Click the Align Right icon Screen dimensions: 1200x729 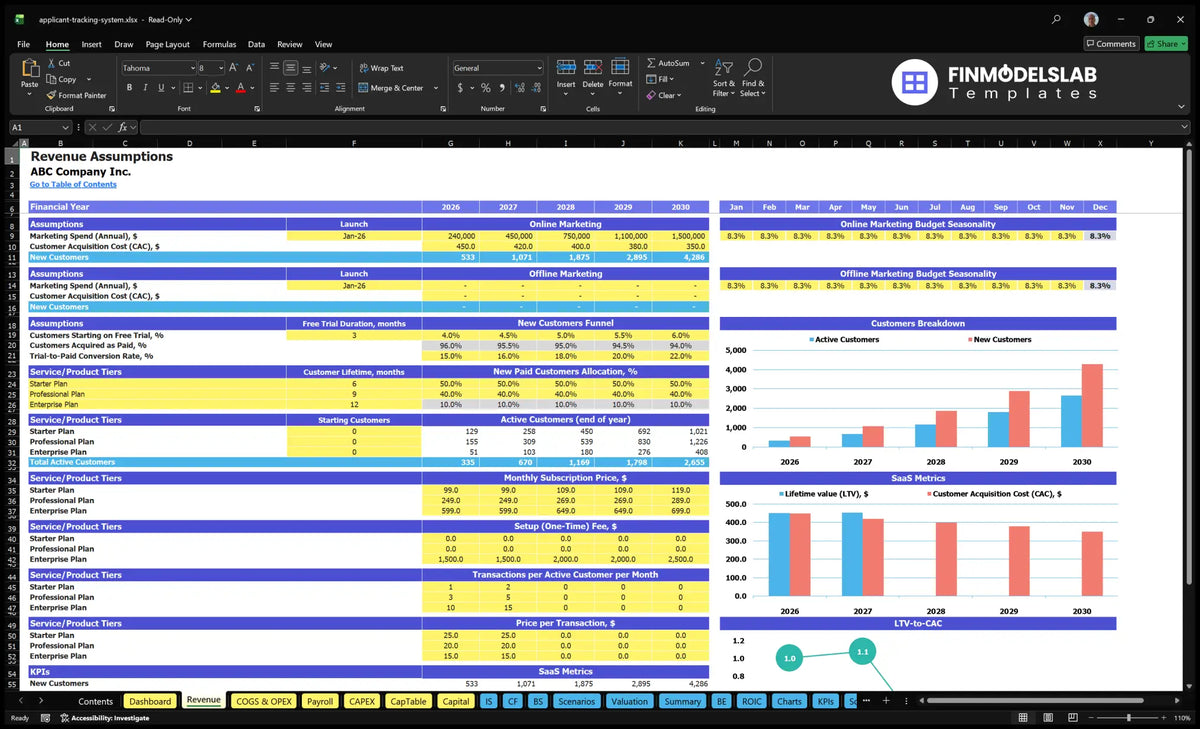(306, 88)
